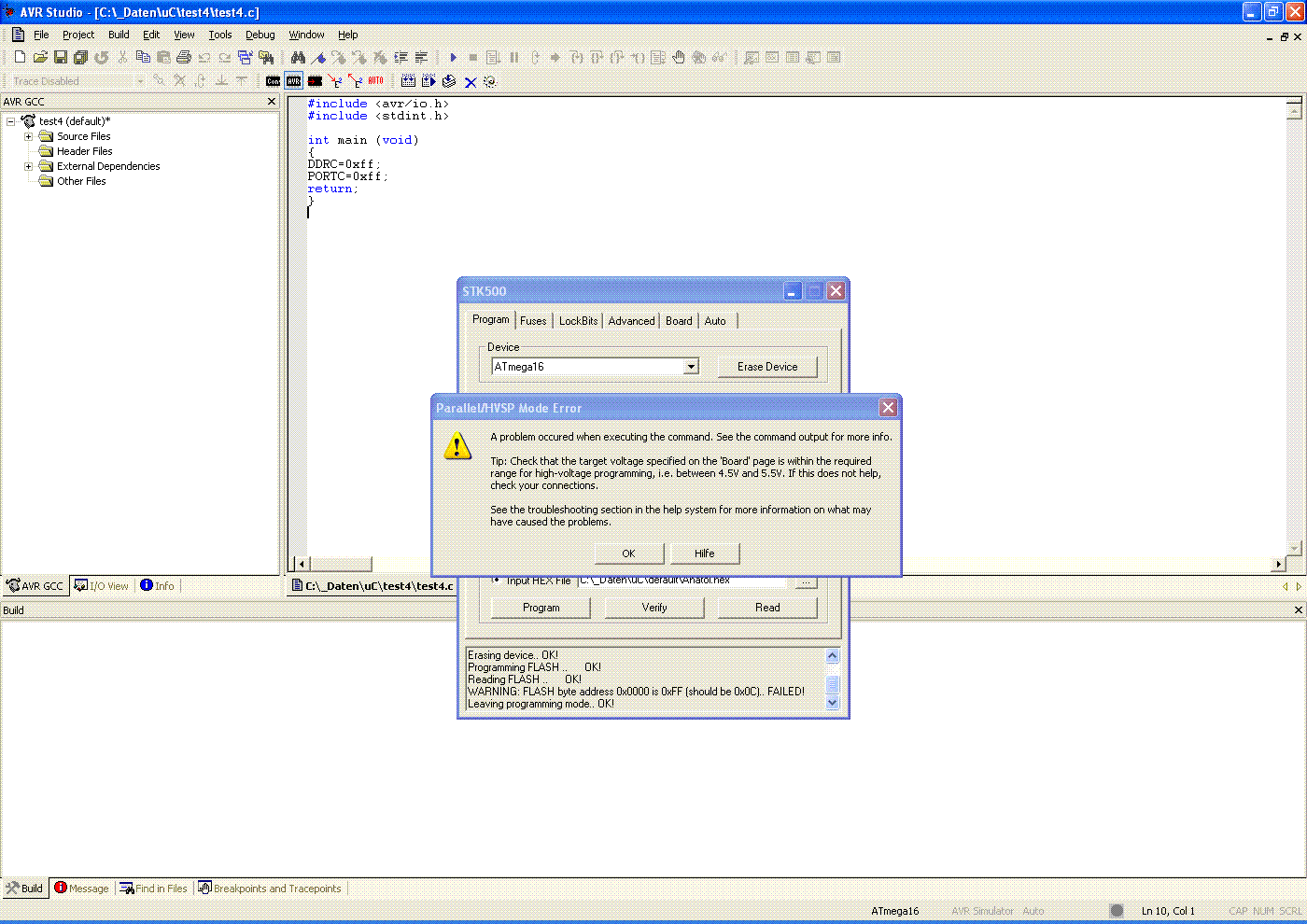Click the Verify button
The image size is (1307, 924).
click(654, 608)
